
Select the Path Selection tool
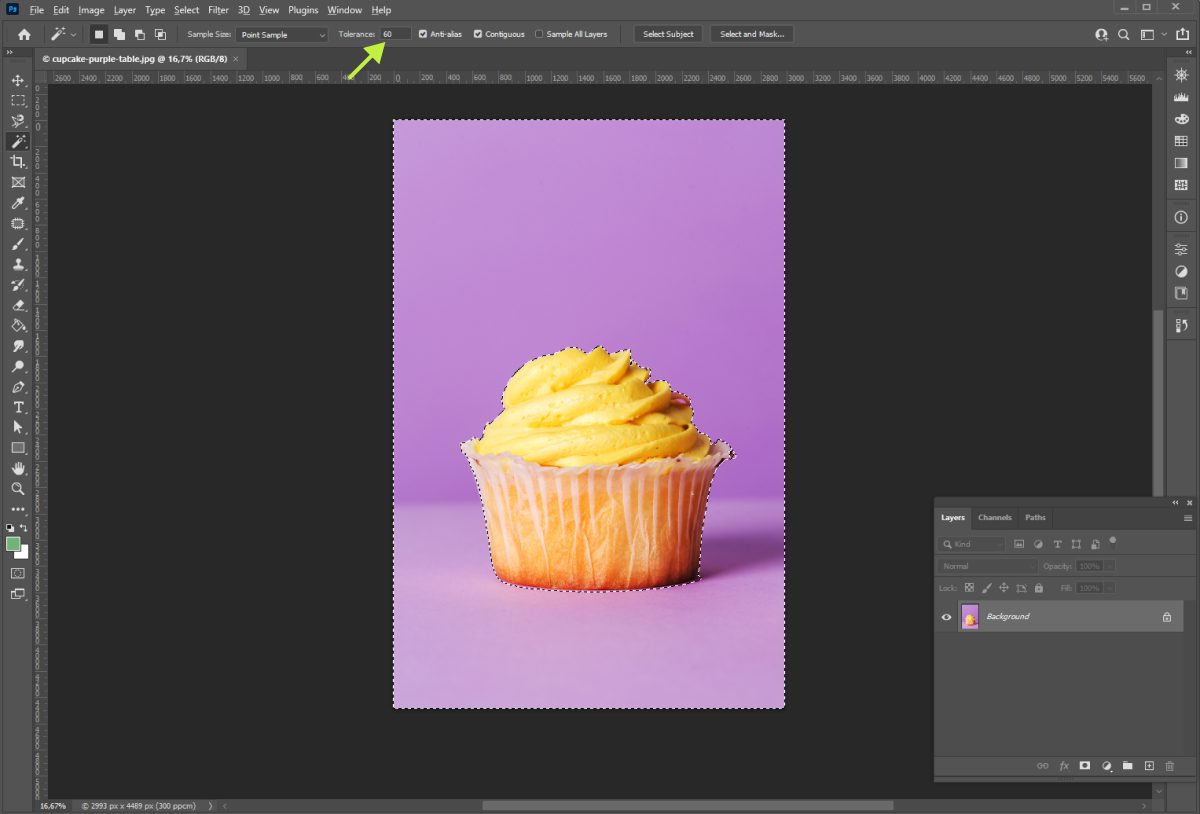tap(18, 427)
